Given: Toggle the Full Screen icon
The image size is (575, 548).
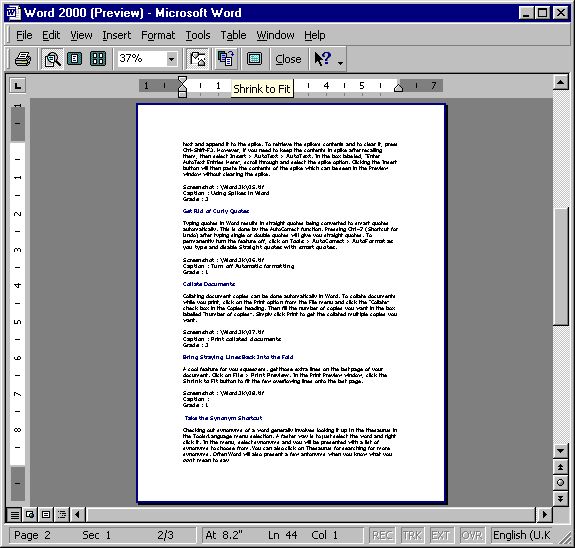Looking at the screenshot, I should pos(254,59).
